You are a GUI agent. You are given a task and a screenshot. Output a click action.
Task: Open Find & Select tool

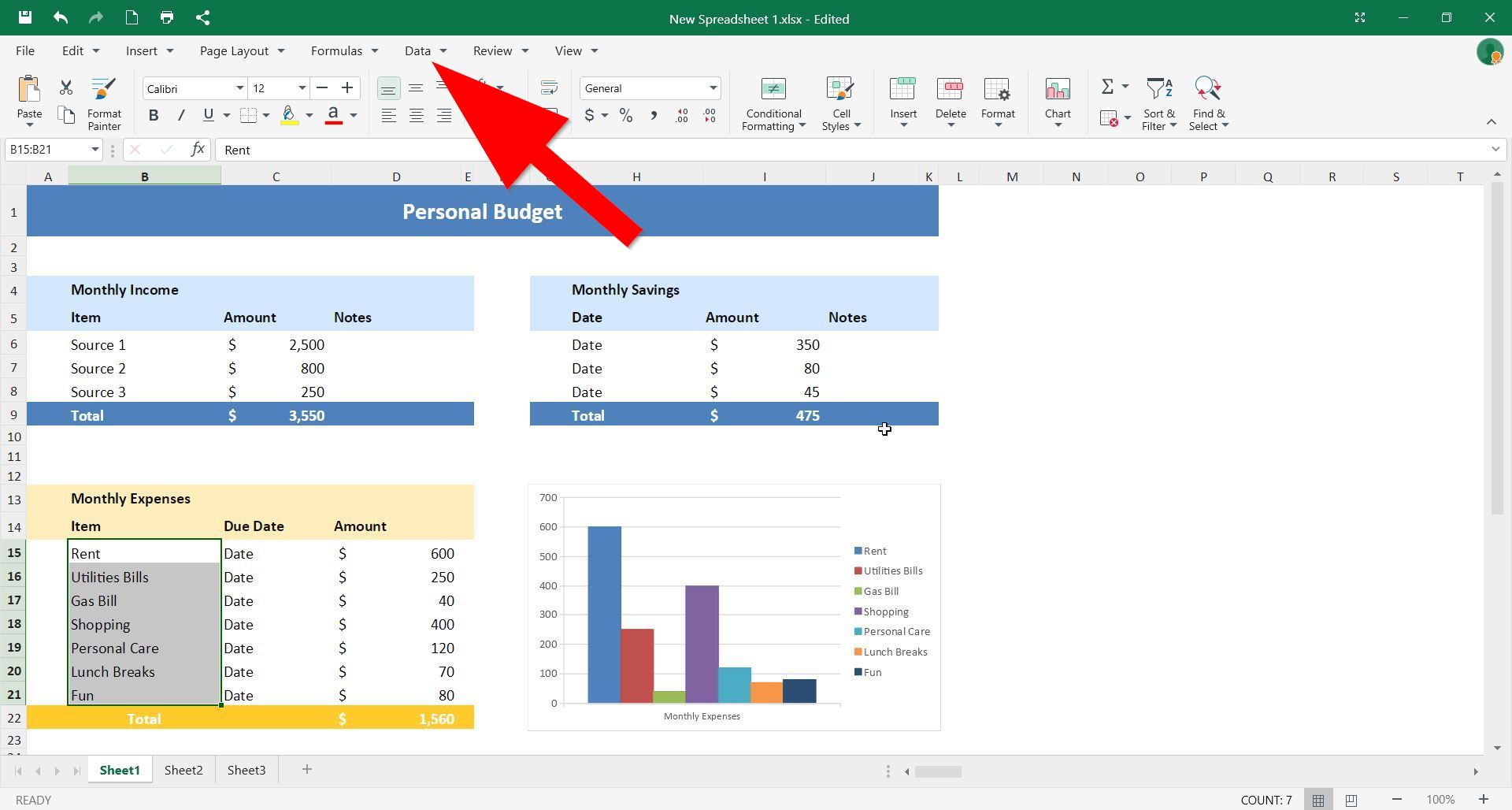(1209, 103)
